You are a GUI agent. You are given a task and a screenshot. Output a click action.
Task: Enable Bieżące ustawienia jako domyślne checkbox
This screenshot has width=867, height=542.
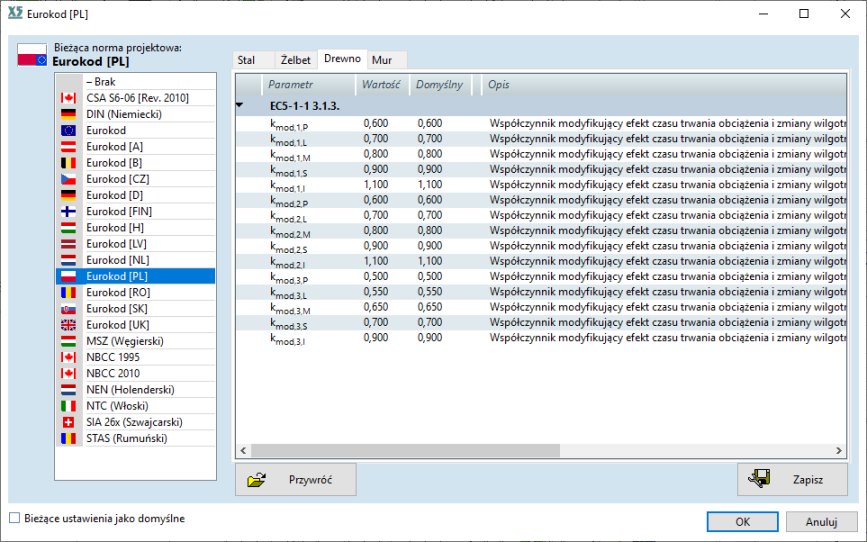click(x=14, y=518)
